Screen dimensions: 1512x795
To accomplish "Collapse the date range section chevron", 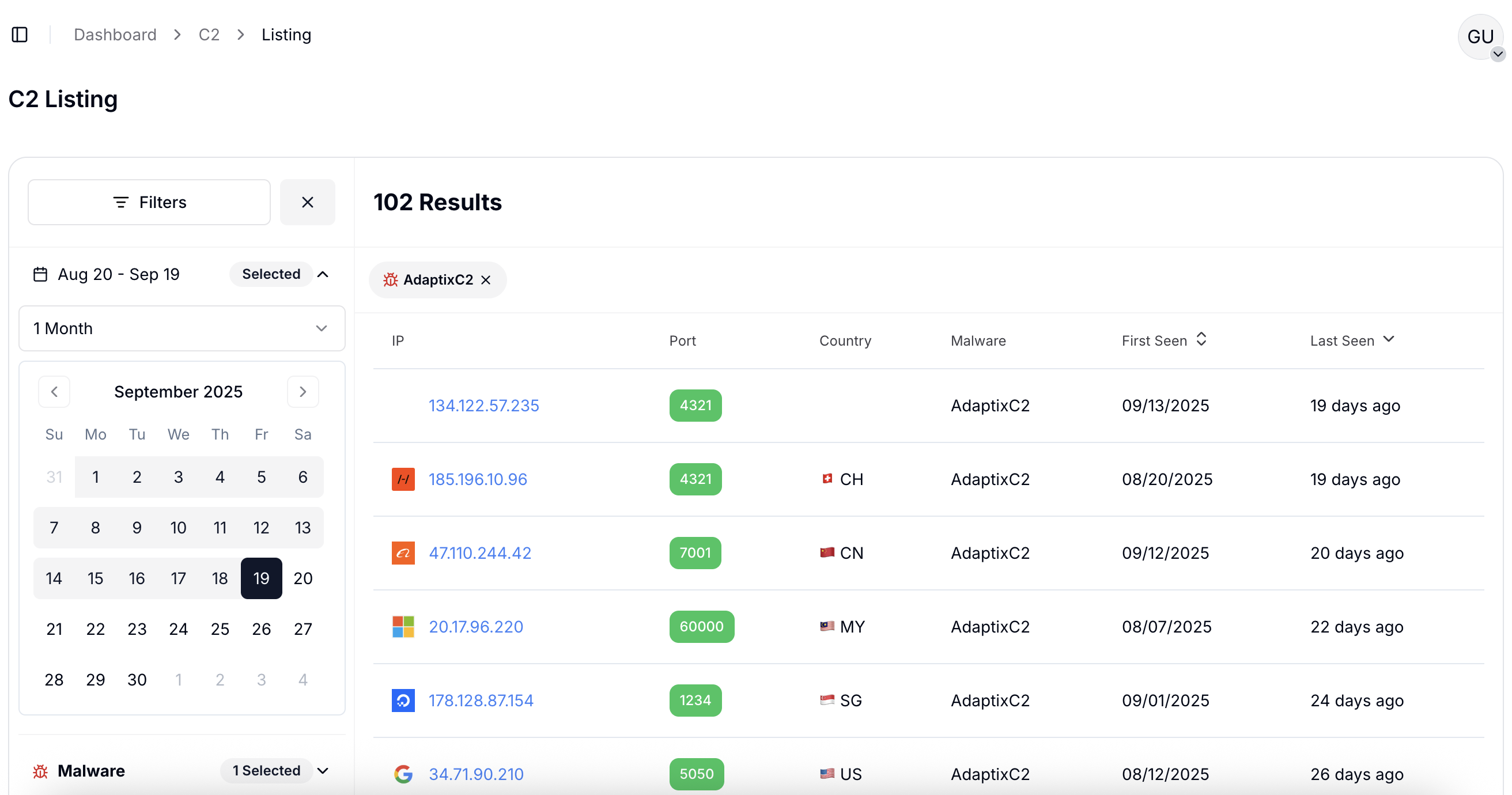I will pyautogui.click(x=323, y=274).
